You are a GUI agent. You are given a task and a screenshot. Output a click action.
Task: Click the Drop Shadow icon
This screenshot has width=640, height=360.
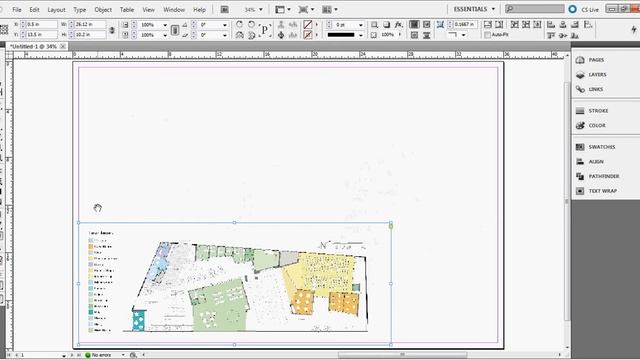click(x=386, y=25)
